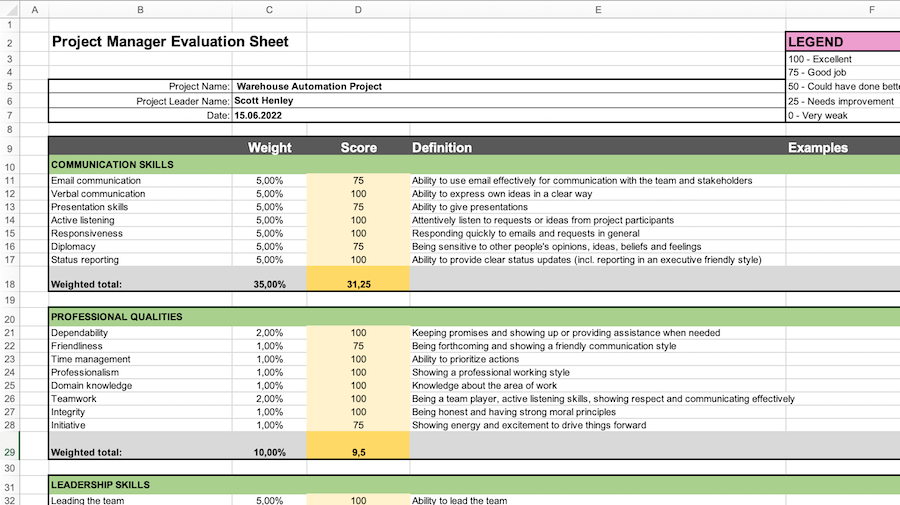Select the 'Domain knowledge' cell

[141, 386]
